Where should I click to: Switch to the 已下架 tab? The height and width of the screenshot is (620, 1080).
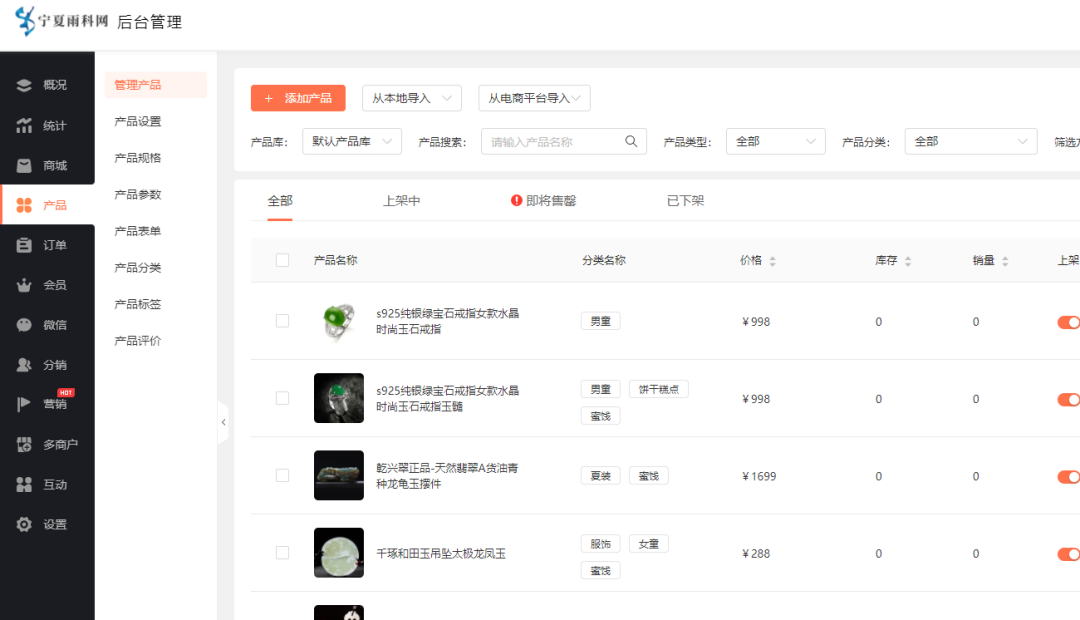(x=685, y=200)
